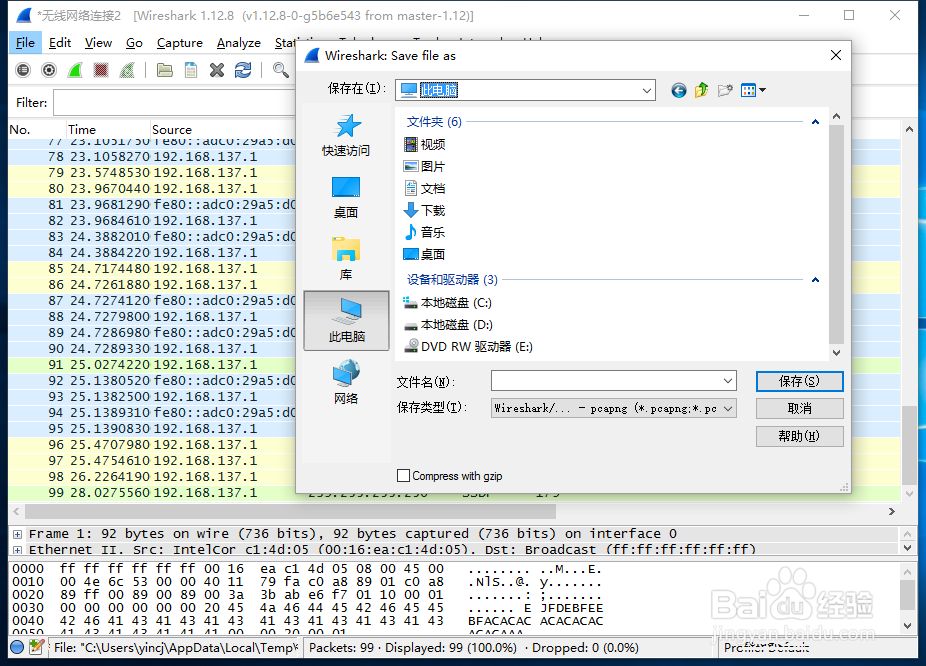Click the 取消 button
Viewport: 926px width, 666px height.
pyautogui.click(x=800, y=409)
